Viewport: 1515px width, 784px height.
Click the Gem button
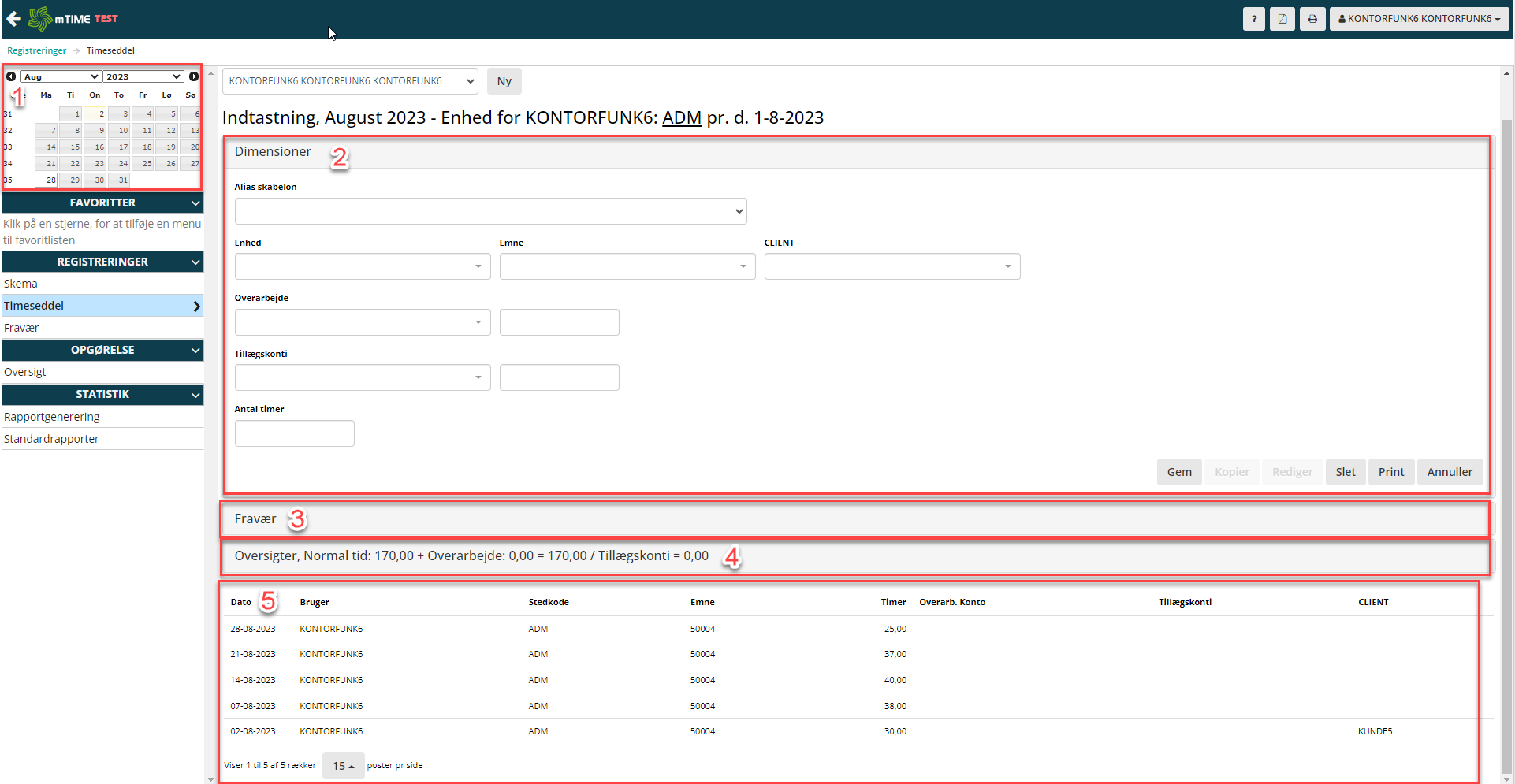(1179, 472)
